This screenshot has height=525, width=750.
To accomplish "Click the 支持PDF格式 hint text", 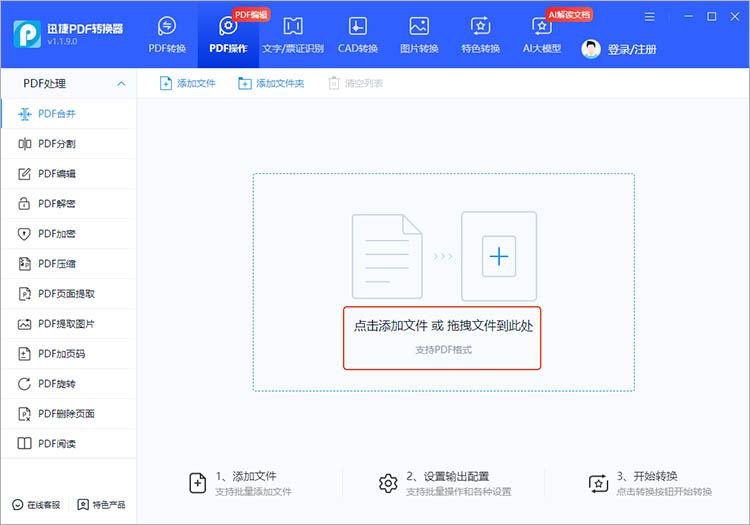I will pos(443,350).
